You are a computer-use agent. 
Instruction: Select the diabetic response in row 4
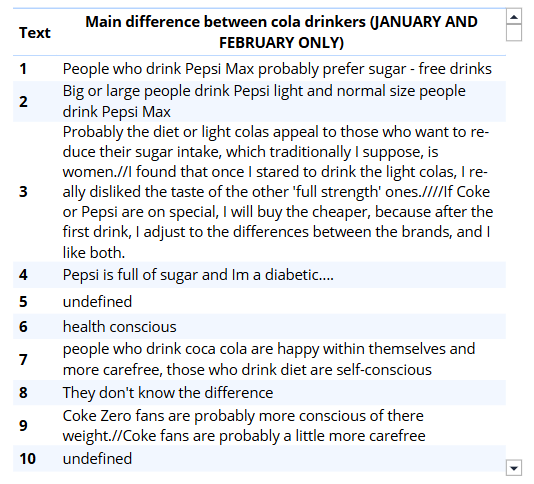coord(198,275)
